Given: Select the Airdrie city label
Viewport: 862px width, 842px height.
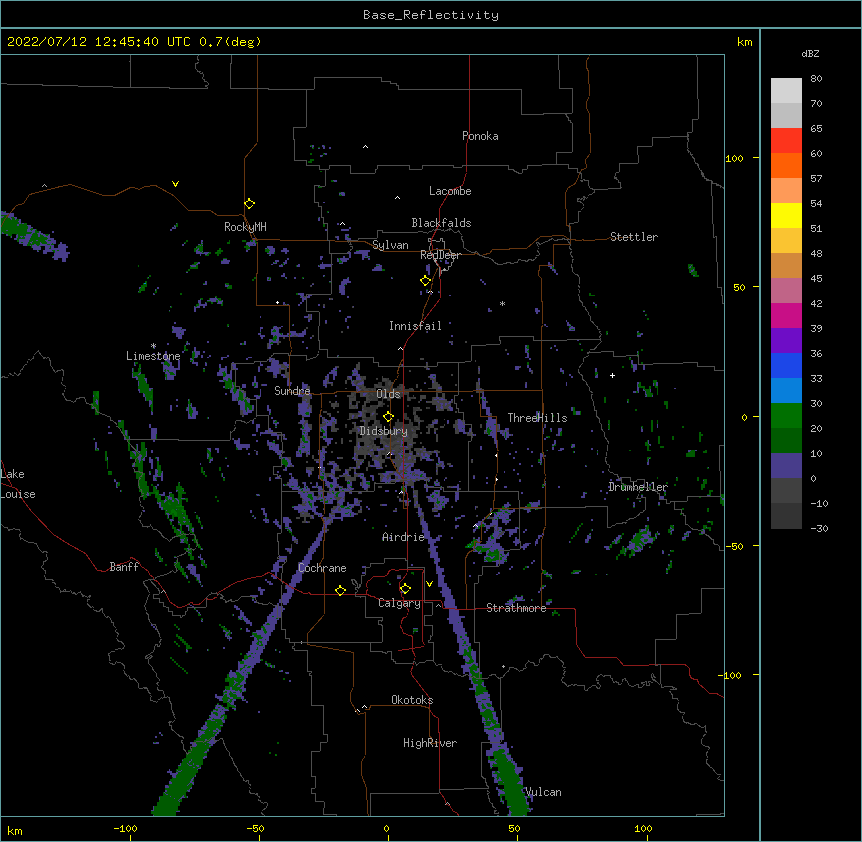Looking at the screenshot, I should pos(404,537).
